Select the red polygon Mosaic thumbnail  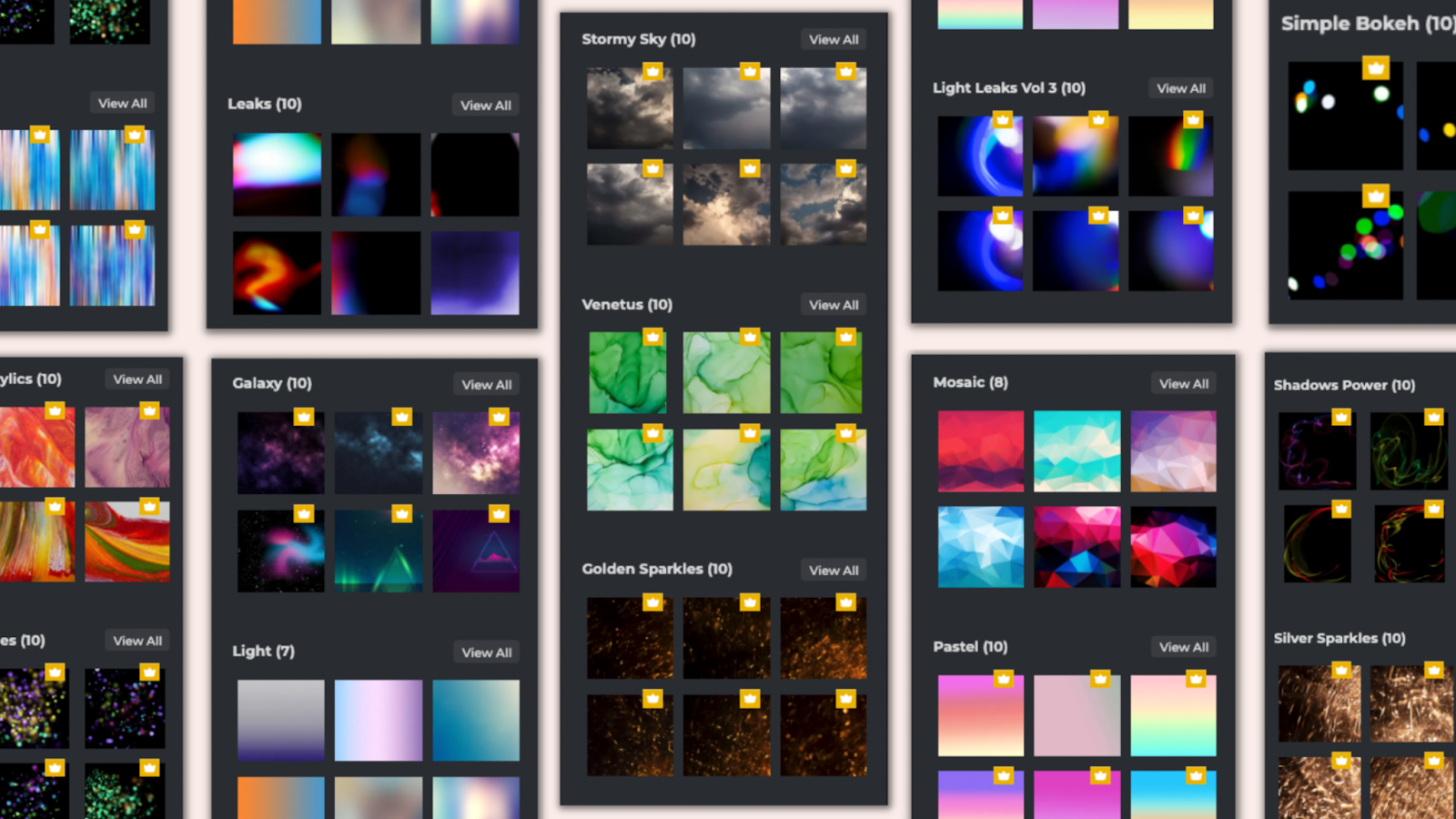(x=980, y=450)
